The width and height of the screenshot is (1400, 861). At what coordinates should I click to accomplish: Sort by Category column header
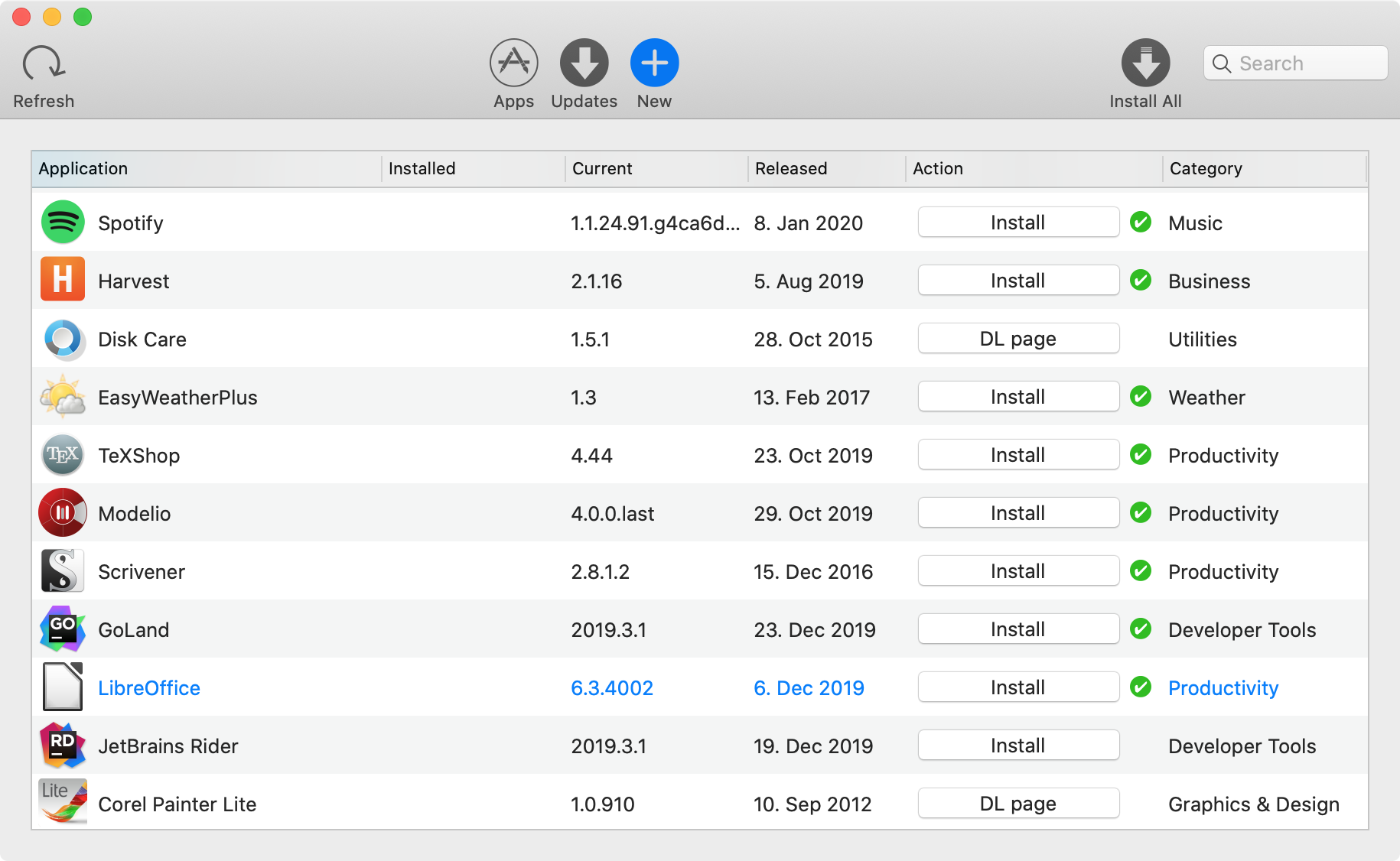tap(1265, 169)
